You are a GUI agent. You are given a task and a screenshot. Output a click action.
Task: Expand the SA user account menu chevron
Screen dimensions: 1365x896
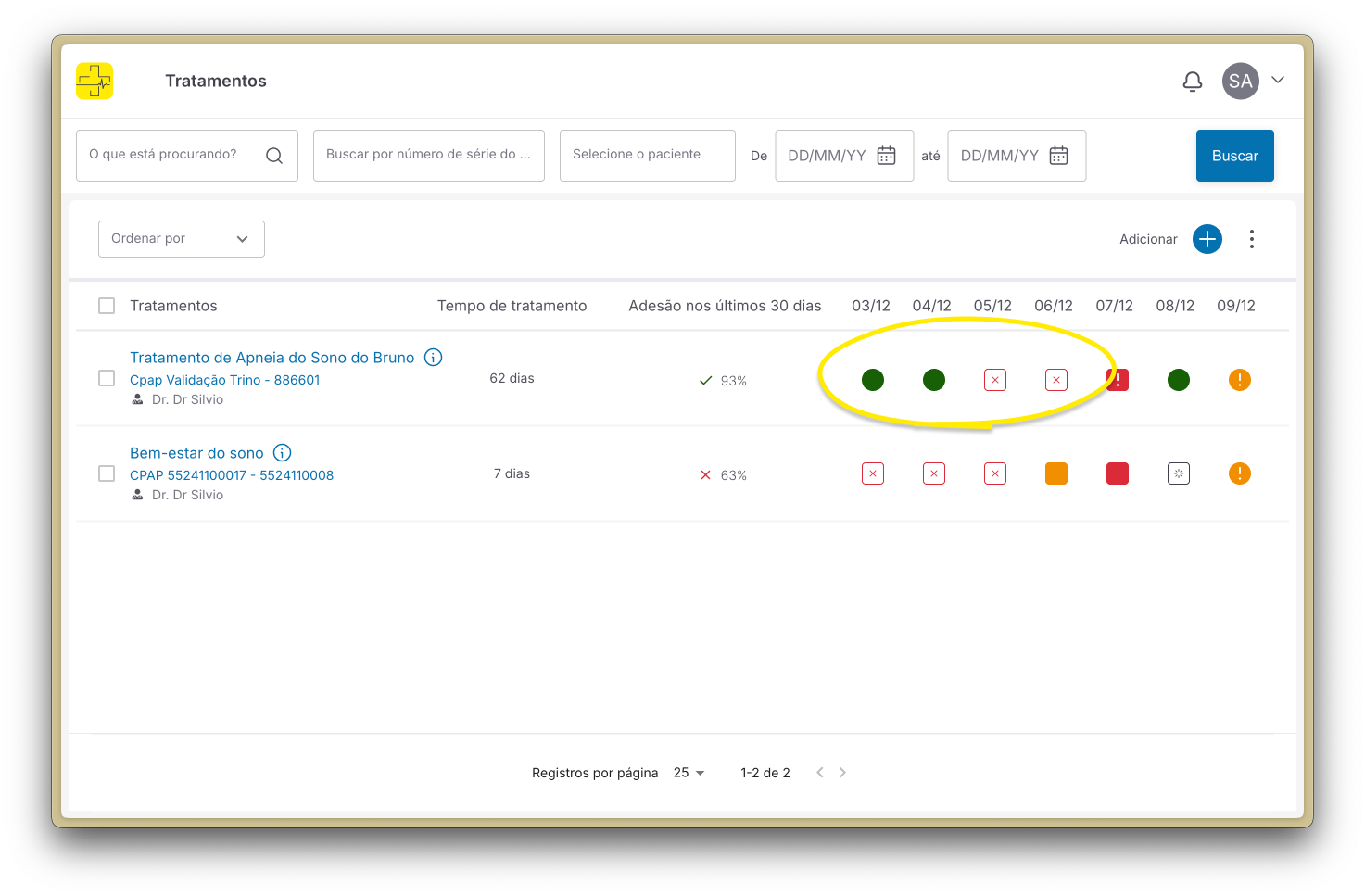click(x=1278, y=81)
